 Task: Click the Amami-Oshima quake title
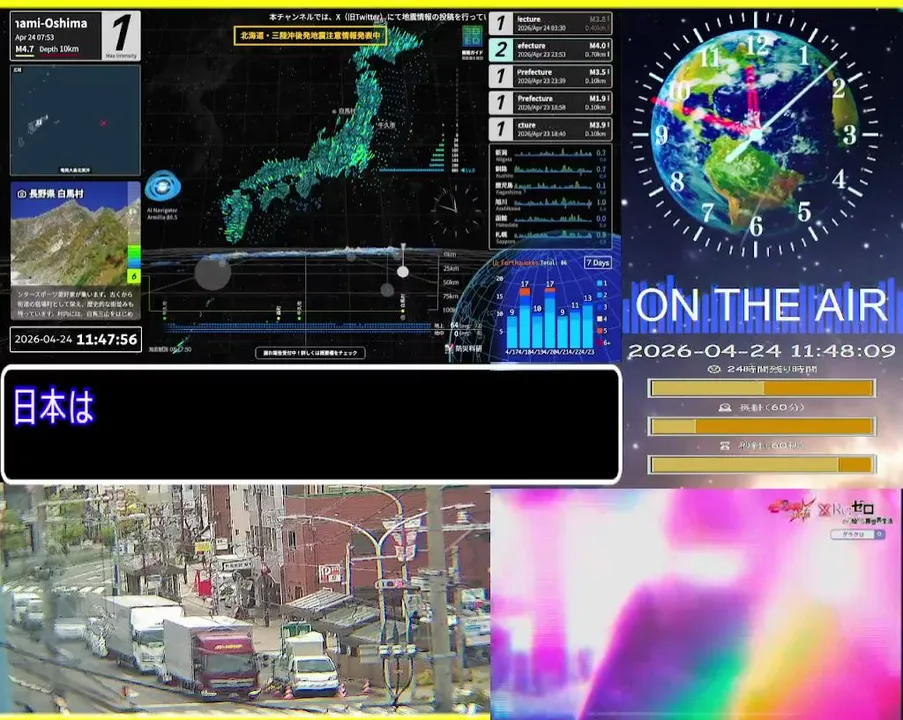pos(51,24)
